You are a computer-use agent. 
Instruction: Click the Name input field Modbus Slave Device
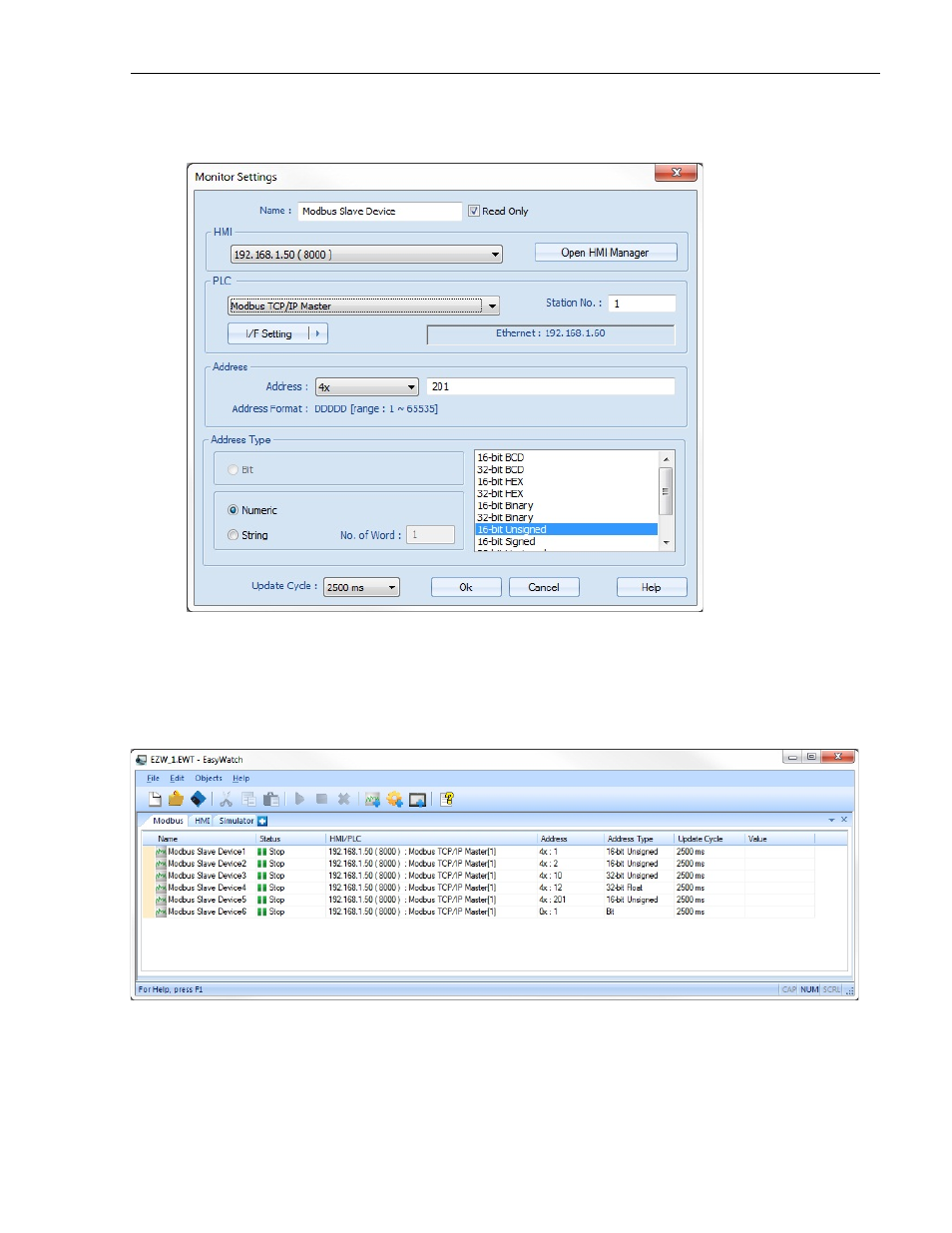[x=380, y=211]
